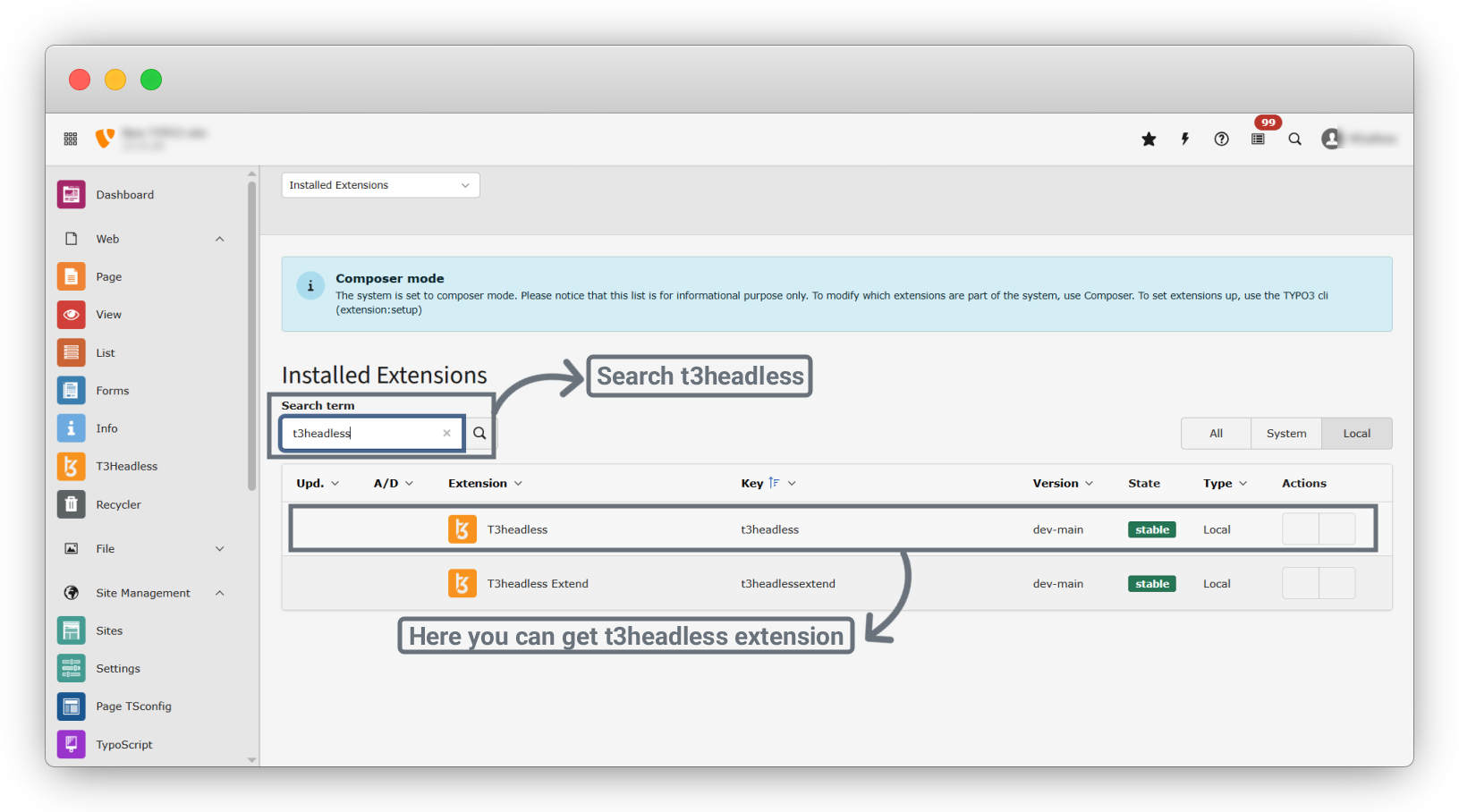Image resolution: width=1459 pixels, height=812 pixels.
Task: Open system information with 99 badge
Action: coord(1259,139)
